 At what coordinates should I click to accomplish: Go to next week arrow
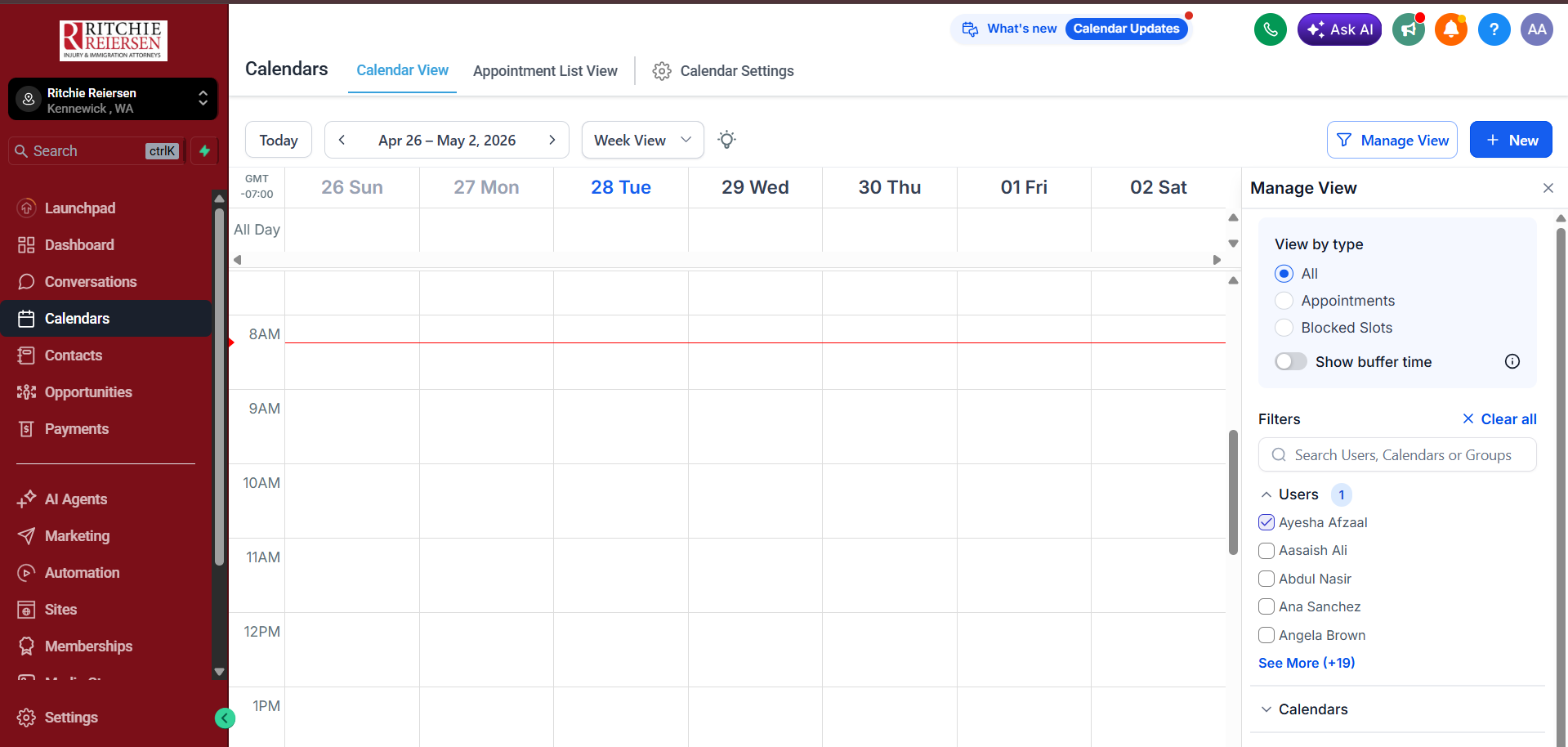tap(552, 140)
